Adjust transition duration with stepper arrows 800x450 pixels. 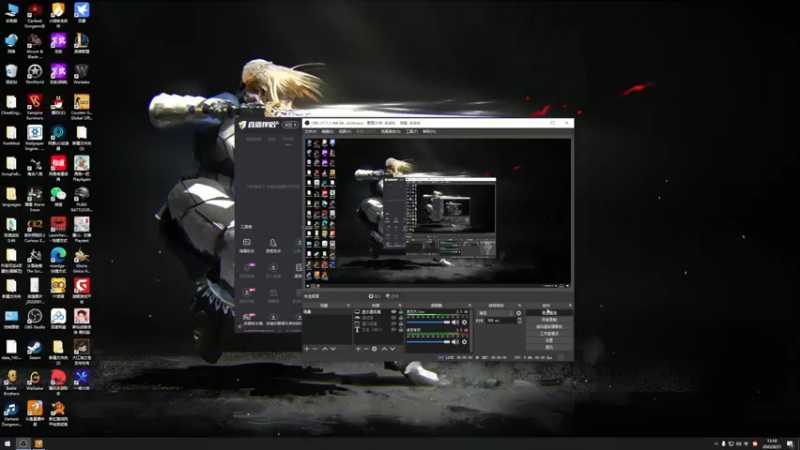point(519,320)
